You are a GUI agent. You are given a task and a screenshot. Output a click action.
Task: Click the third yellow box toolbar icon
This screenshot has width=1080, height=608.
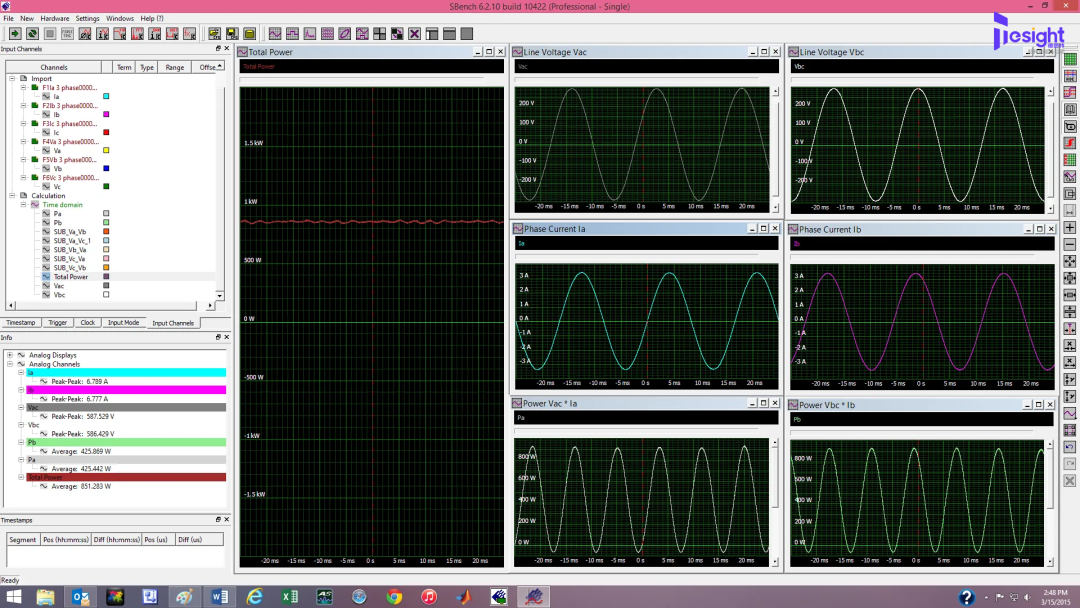pyautogui.click(x=249, y=33)
